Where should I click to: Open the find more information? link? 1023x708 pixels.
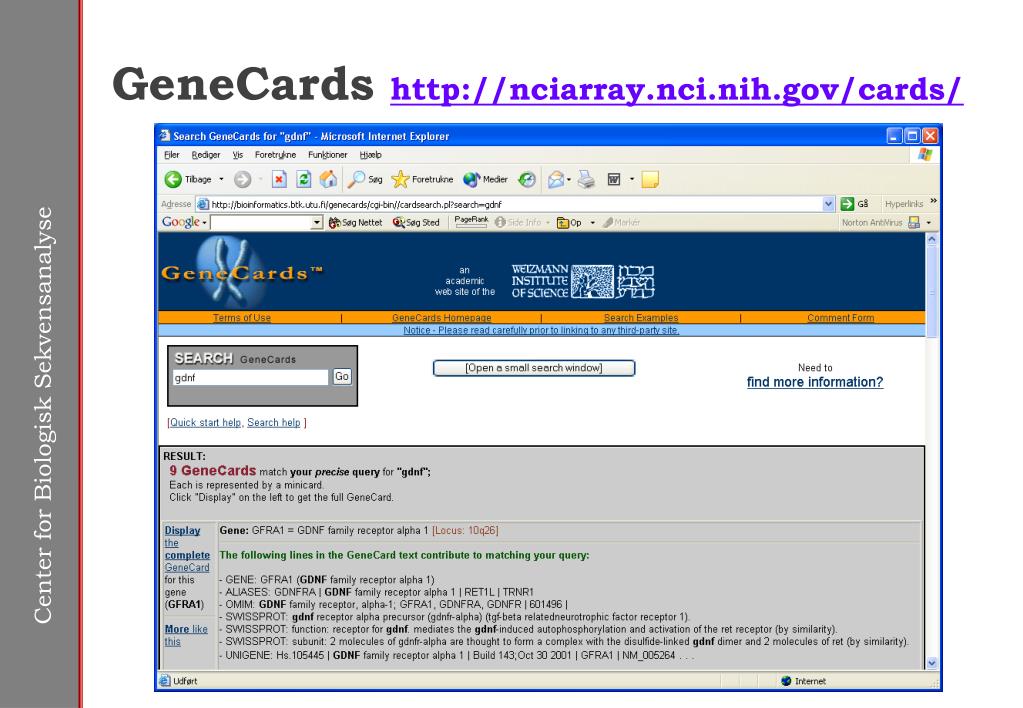[x=815, y=382]
